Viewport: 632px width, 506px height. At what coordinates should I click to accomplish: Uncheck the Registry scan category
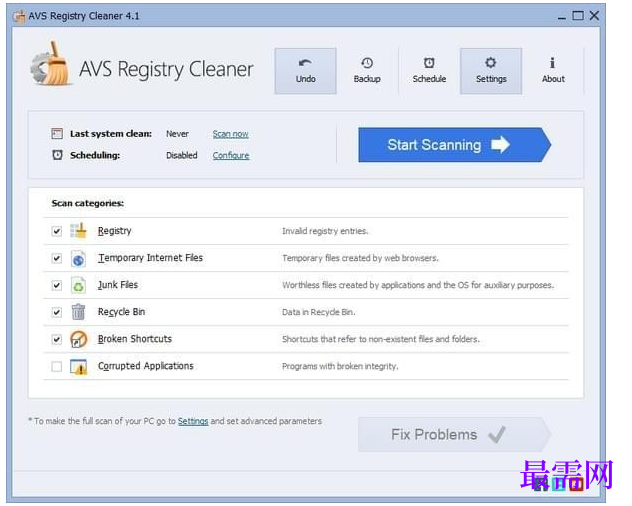(x=57, y=231)
